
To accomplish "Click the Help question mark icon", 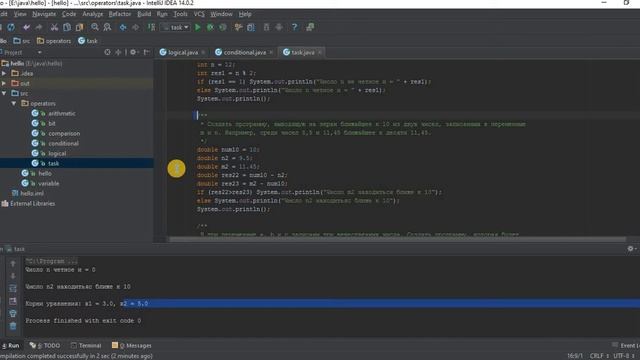I will 294,27.
